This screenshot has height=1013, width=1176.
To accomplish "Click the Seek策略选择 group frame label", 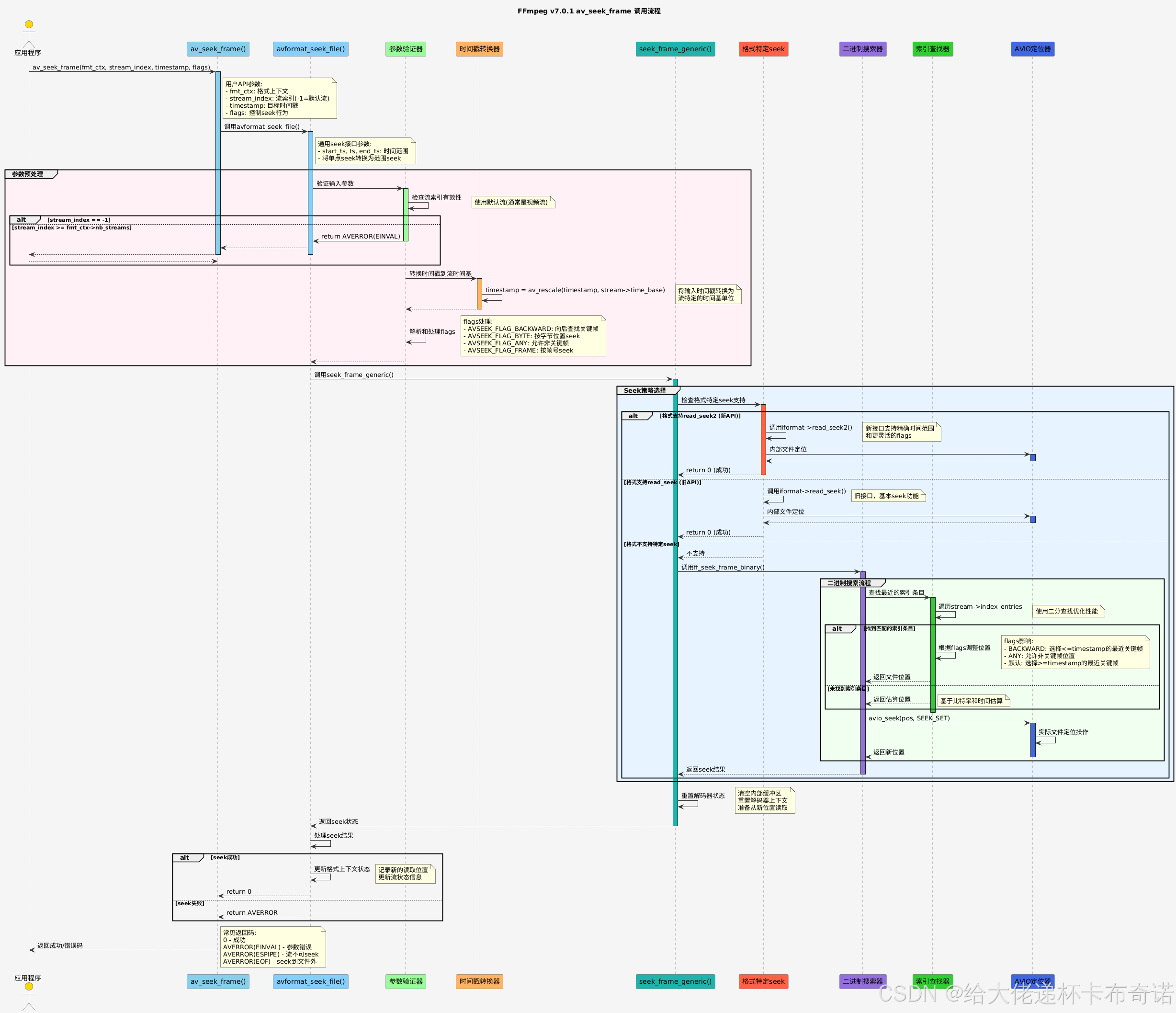I will pos(645,391).
